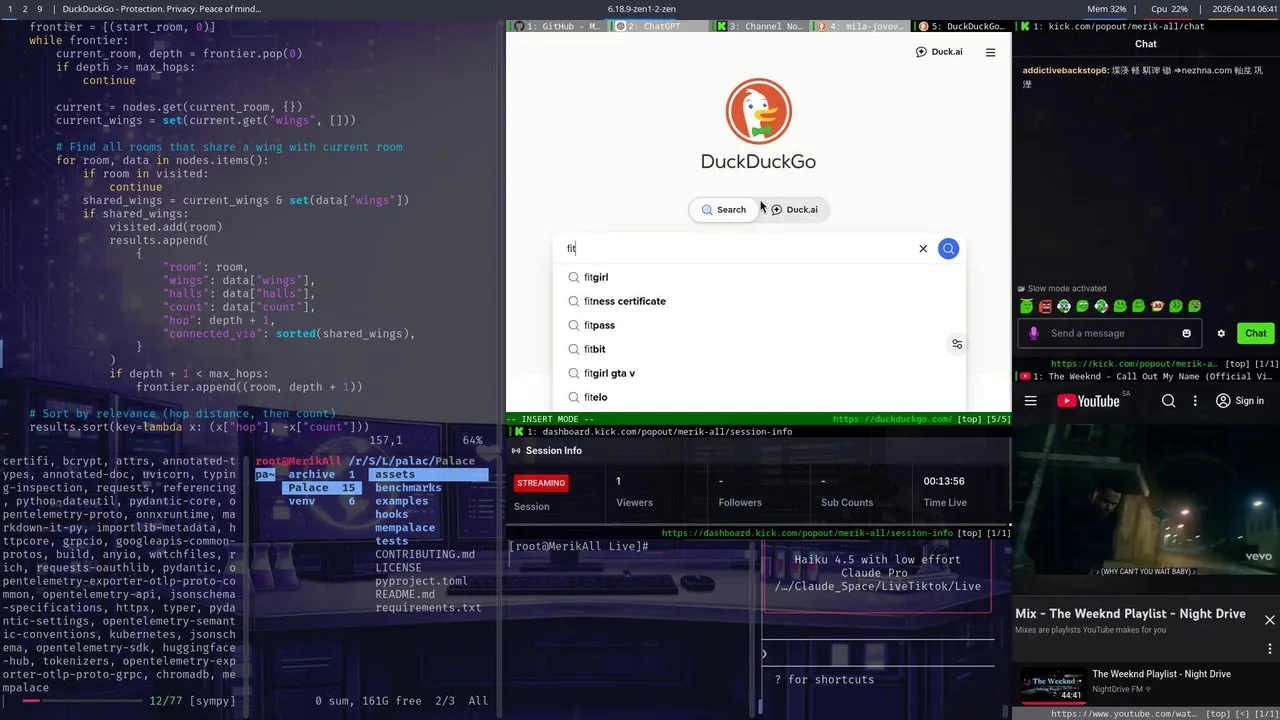Image resolution: width=1280 pixels, height=720 pixels.
Task: Pick the red angry-face Kick emote
Action: [x=1045, y=306]
